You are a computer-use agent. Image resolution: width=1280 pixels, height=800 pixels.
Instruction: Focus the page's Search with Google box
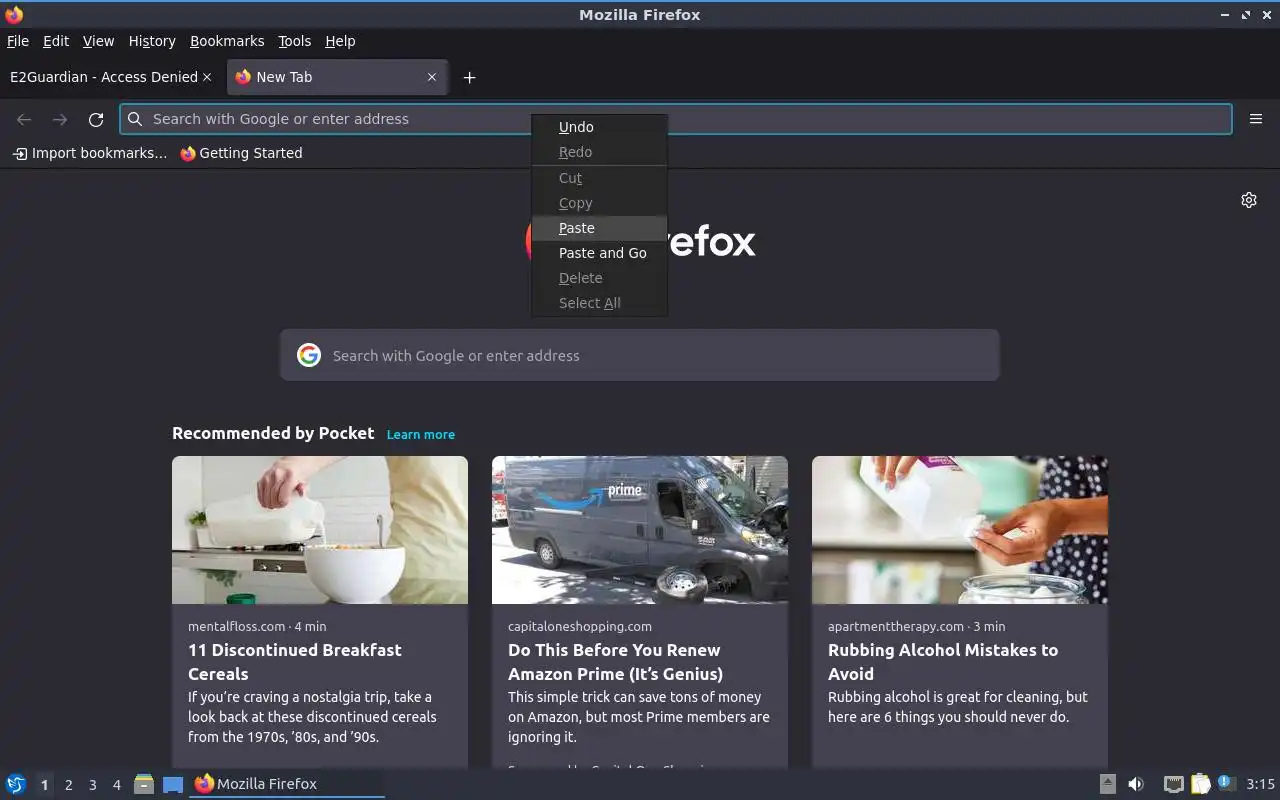click(640, 355)
